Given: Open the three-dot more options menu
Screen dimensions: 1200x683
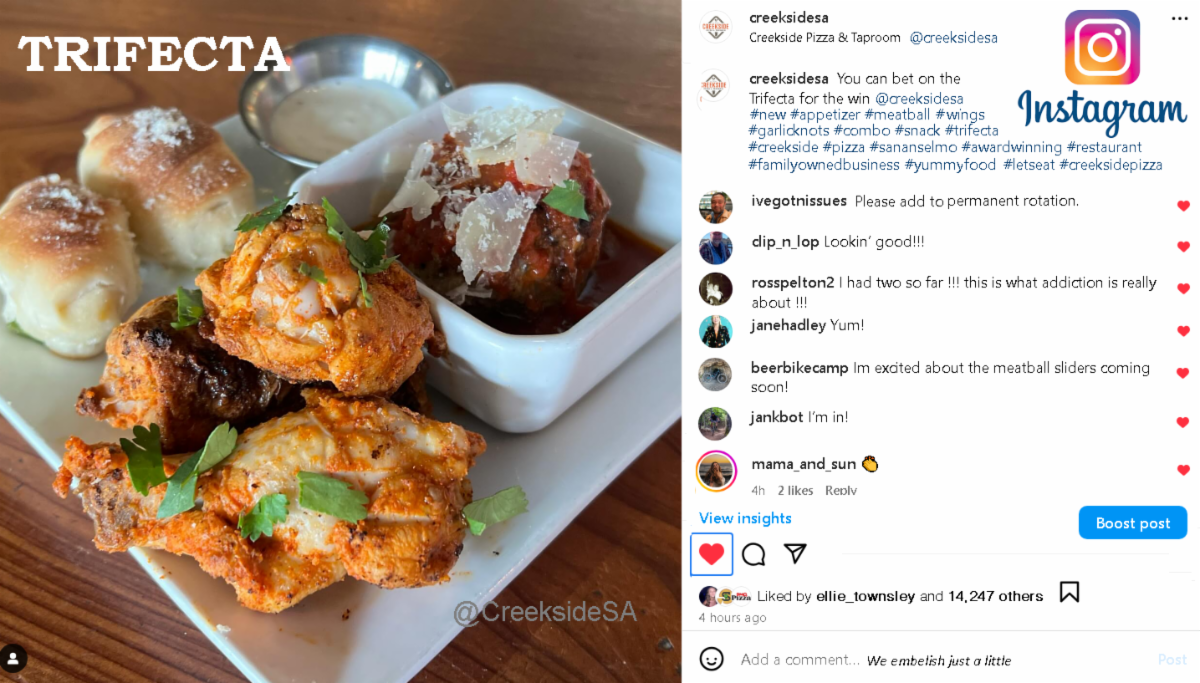Looking at the screenshot, I should [1180, 19].
